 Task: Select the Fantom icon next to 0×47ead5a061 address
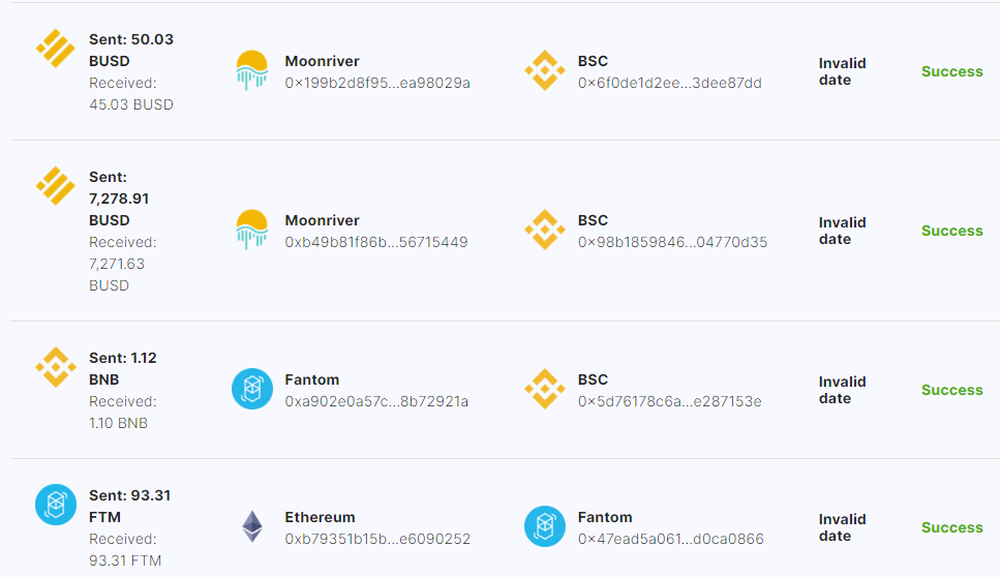pyautogui.click(x=544, y=527)
